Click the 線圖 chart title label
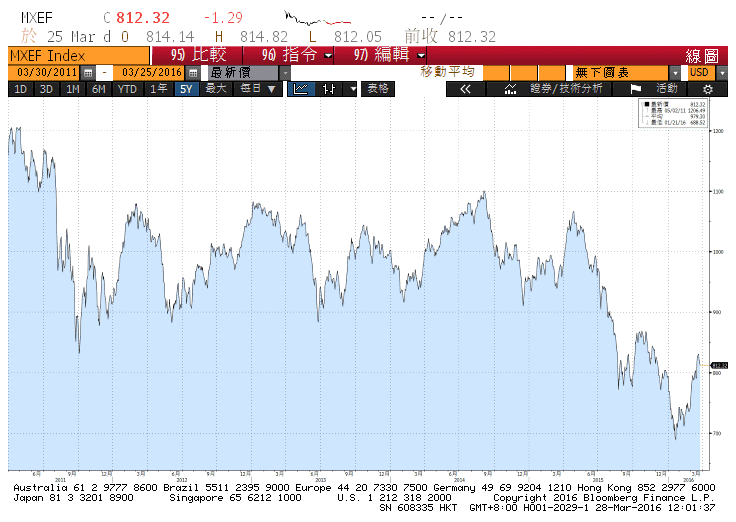The width and height of the screenshot is (736, 522). click(x=702, y=56)
